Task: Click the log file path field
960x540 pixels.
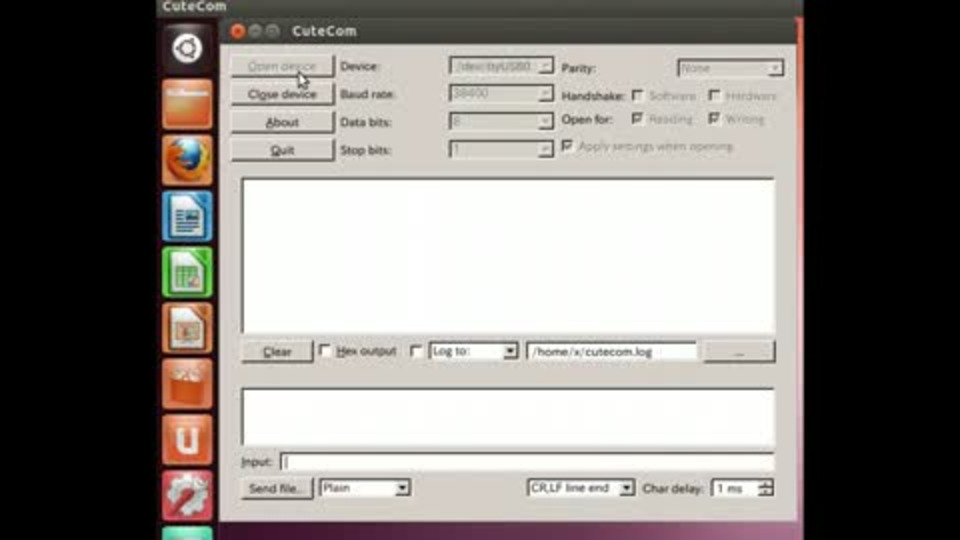Action: [x=612, y=351]
